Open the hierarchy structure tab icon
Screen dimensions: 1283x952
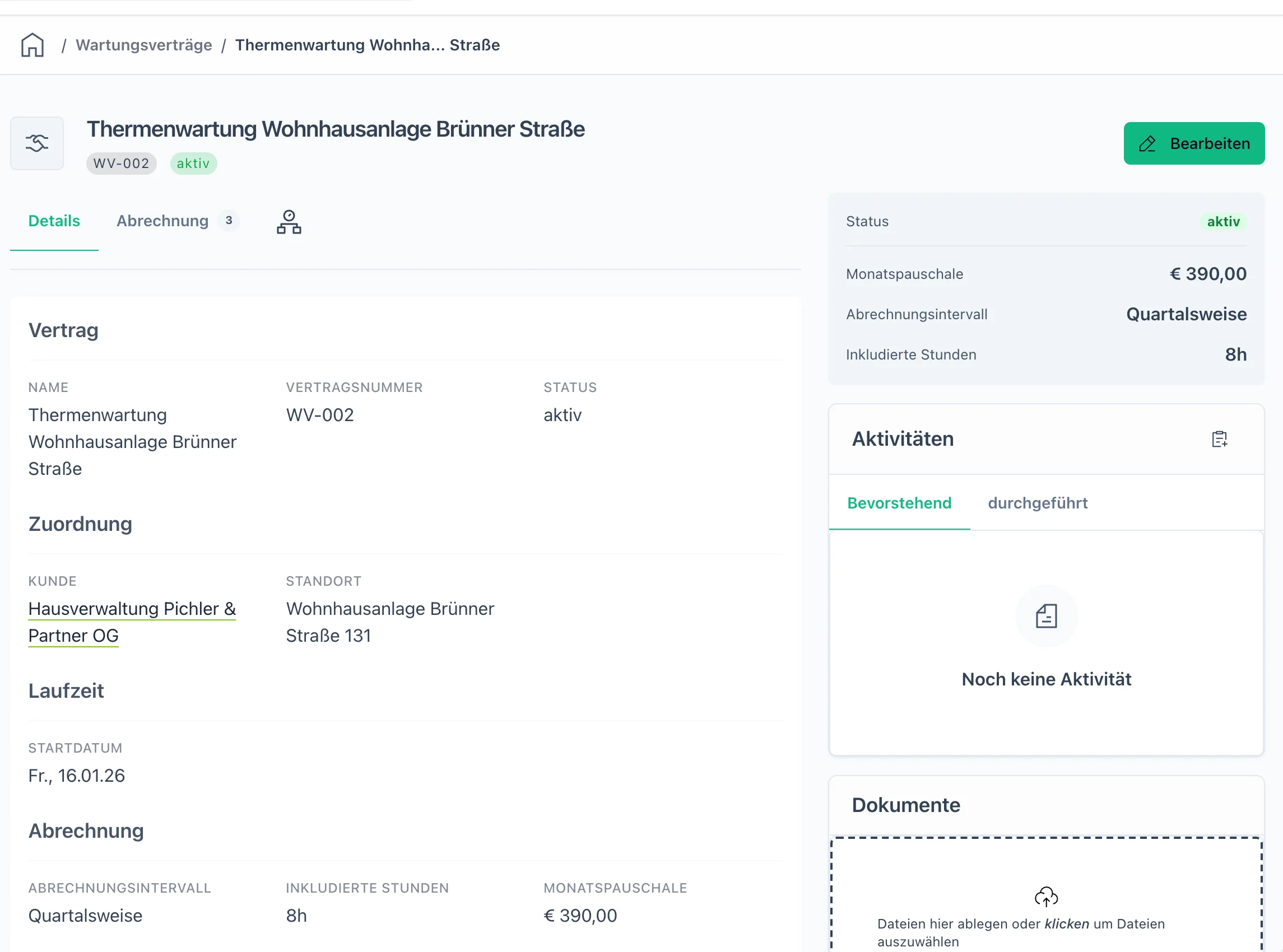point(289,222)
